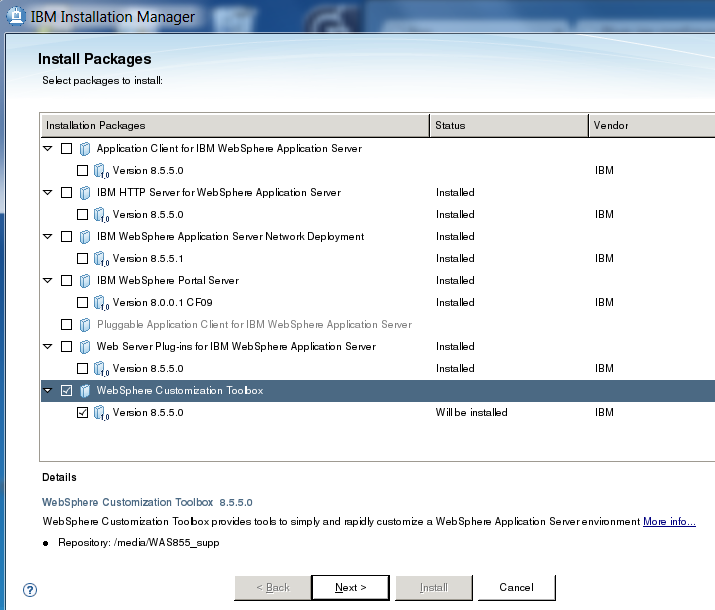
Task: Open the help question mark icon
Action: [x=30, y=589]
